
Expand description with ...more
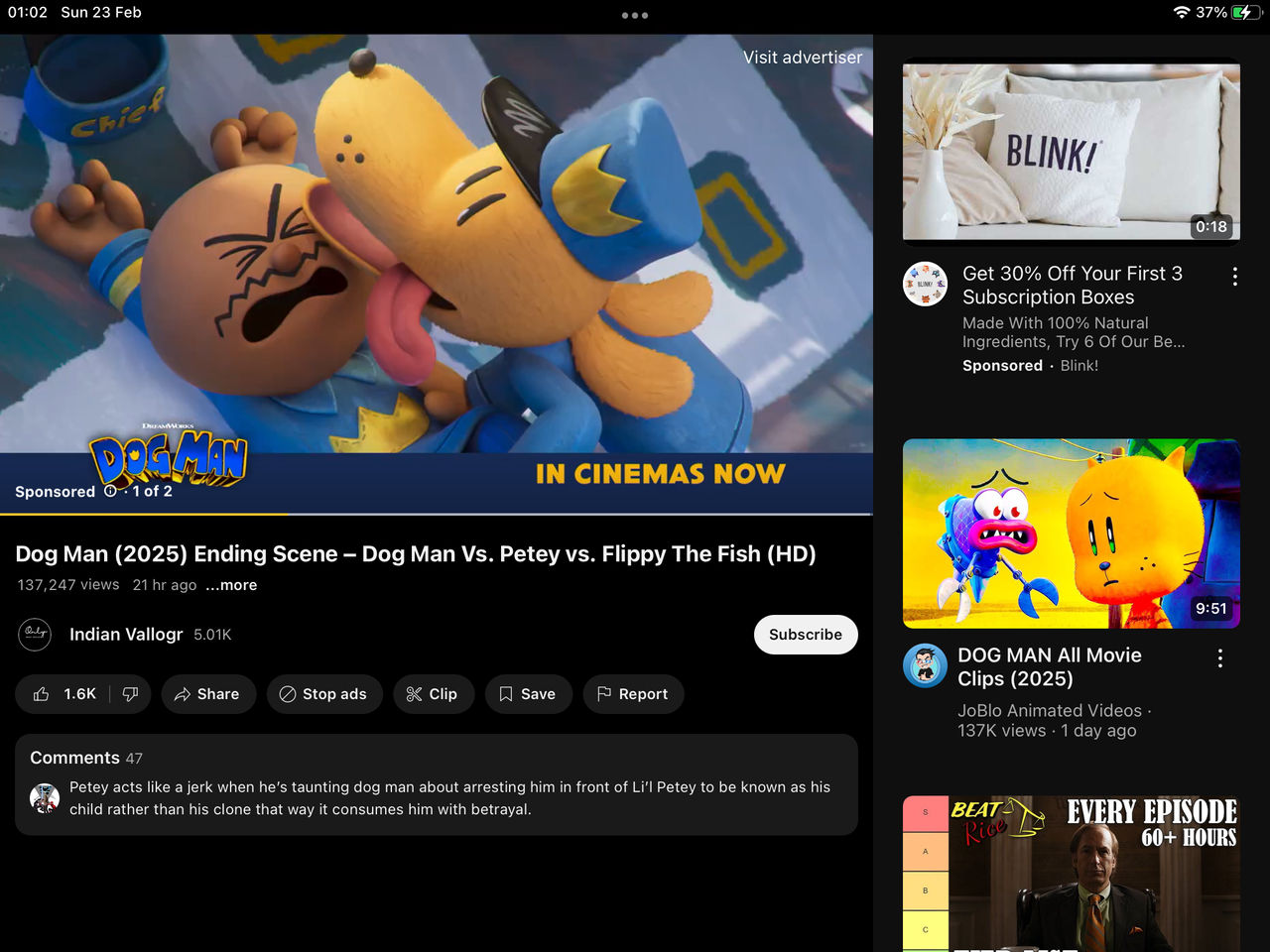tap(231, 585)
